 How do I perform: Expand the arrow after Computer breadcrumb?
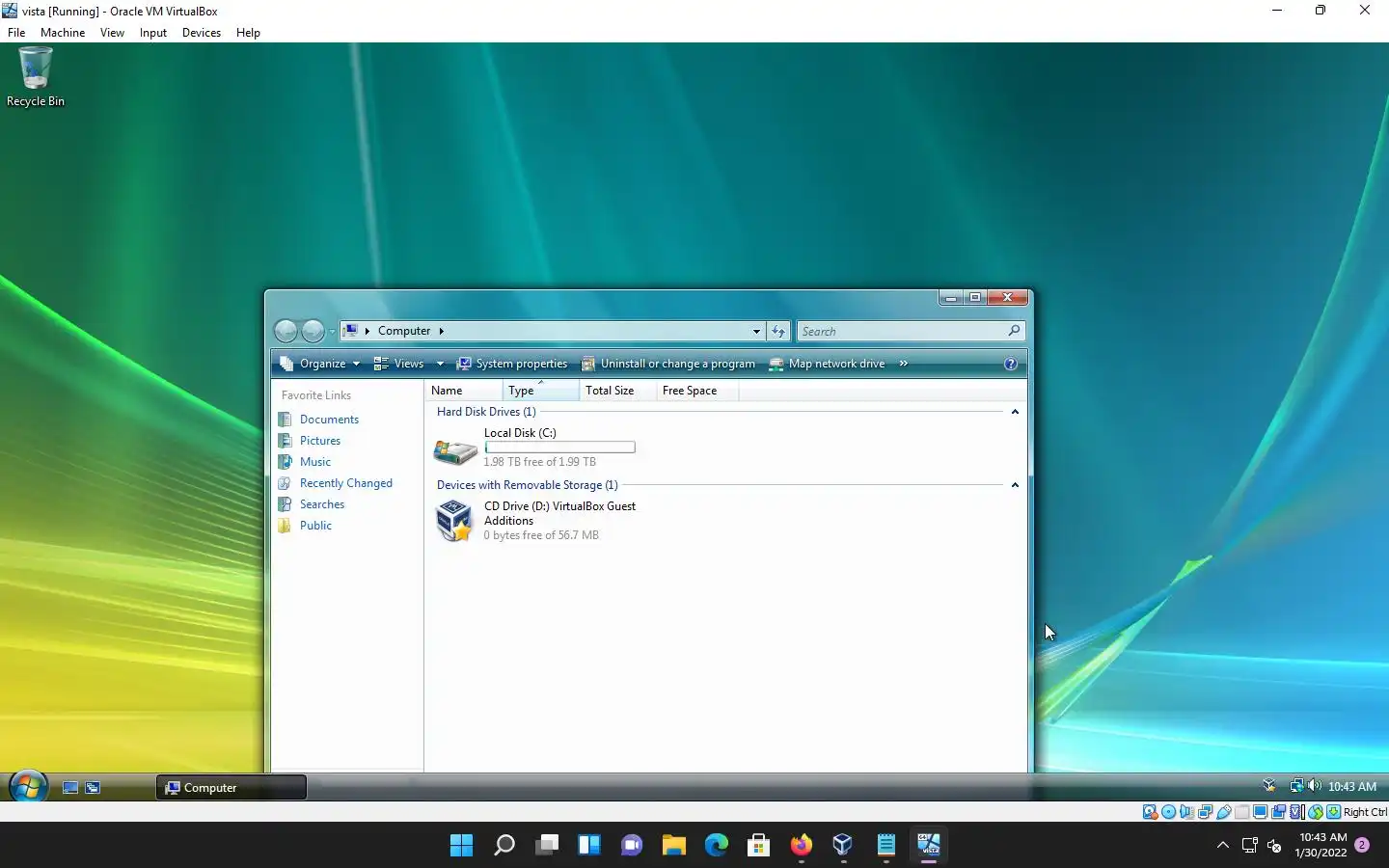441,331
